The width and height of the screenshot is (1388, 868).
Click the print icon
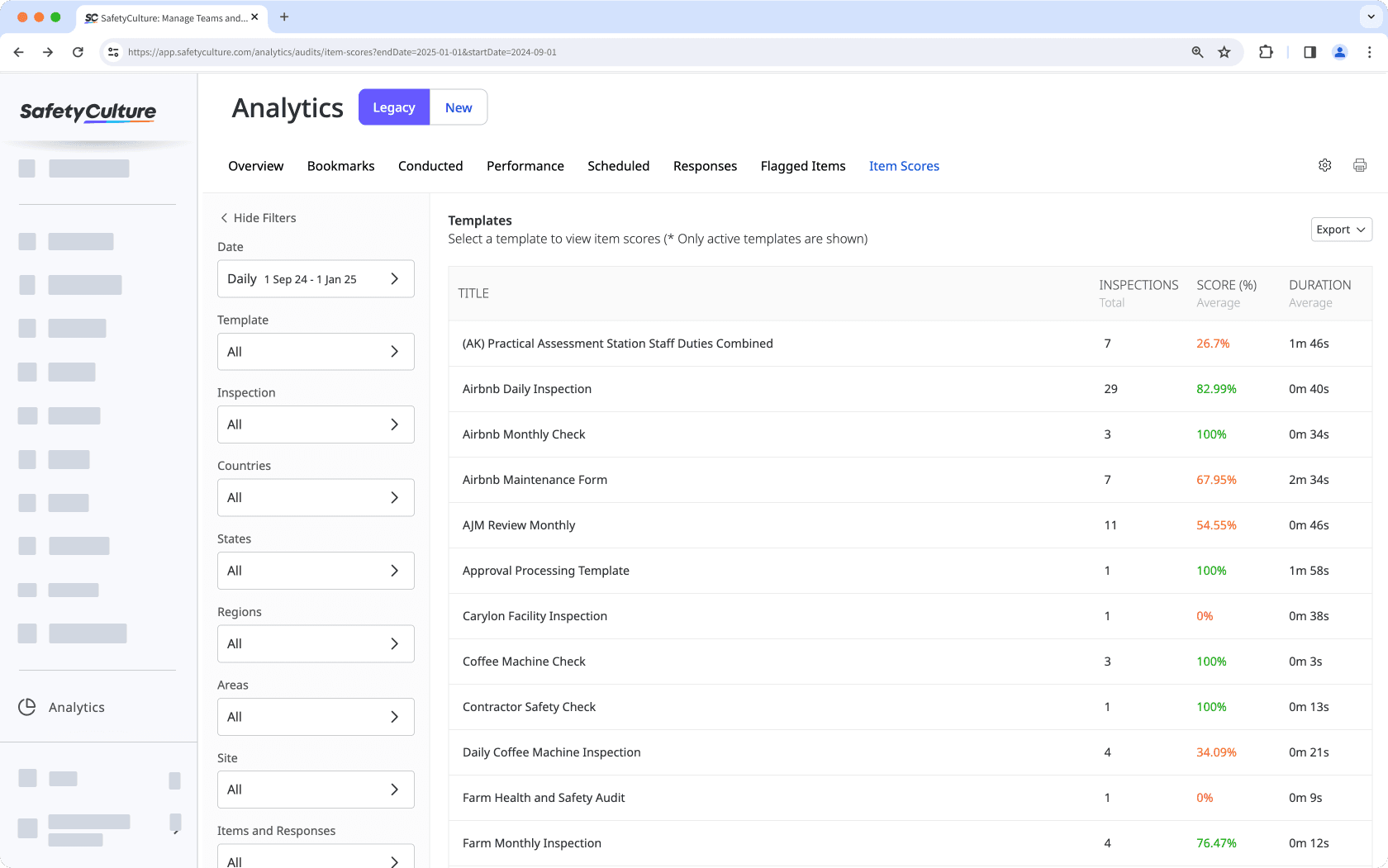1359,165
